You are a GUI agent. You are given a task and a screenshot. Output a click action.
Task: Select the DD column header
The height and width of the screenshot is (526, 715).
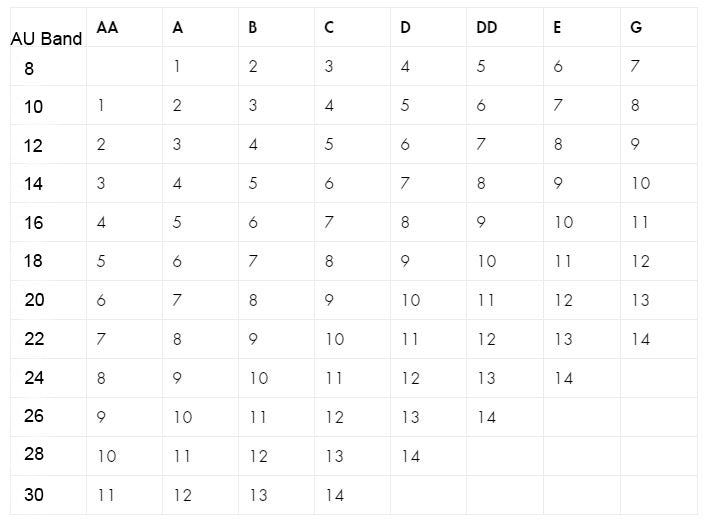487,27
